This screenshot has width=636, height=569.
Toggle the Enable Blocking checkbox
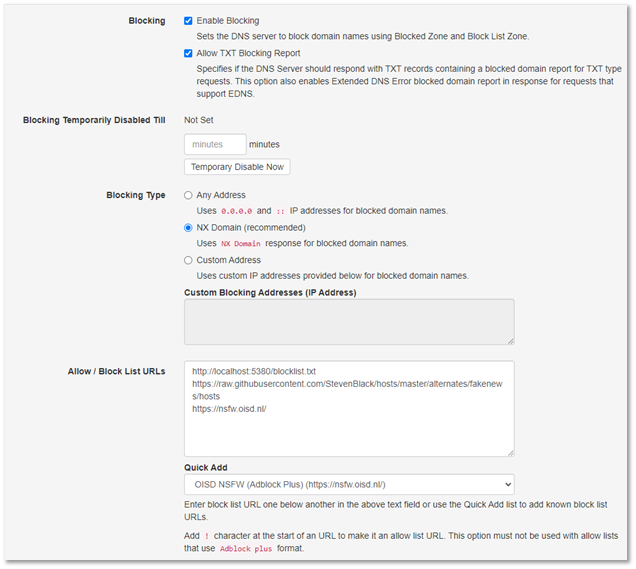click(189, 20)
